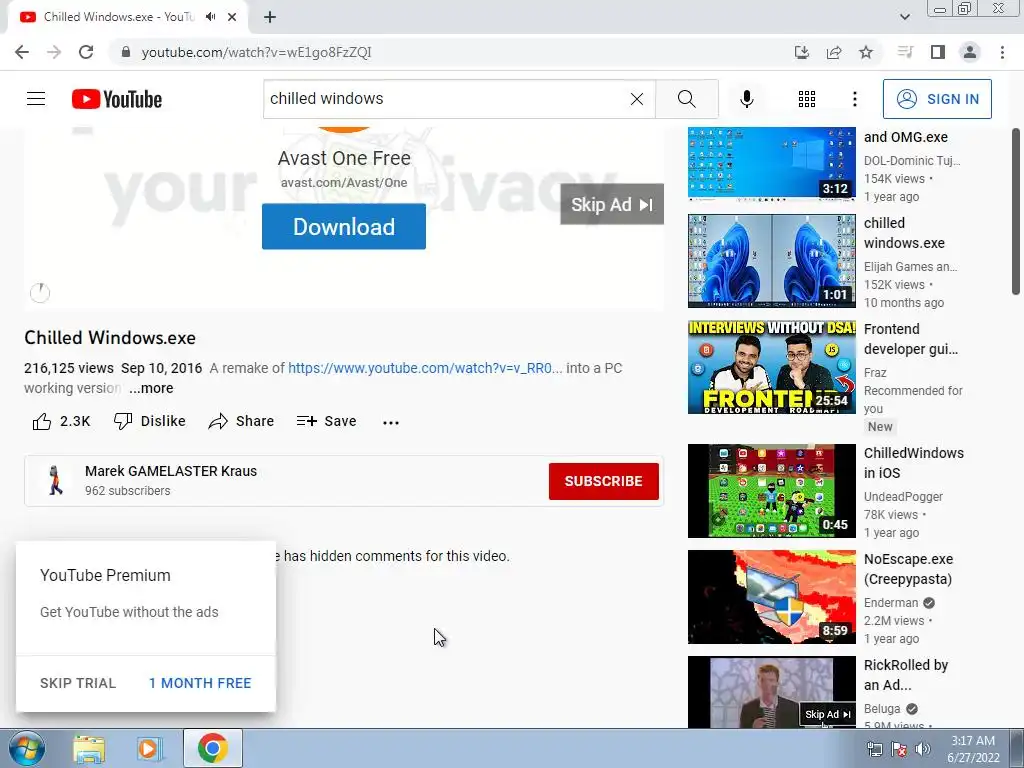
Task: Click the Avast Download button
Action: click(344, 227)
